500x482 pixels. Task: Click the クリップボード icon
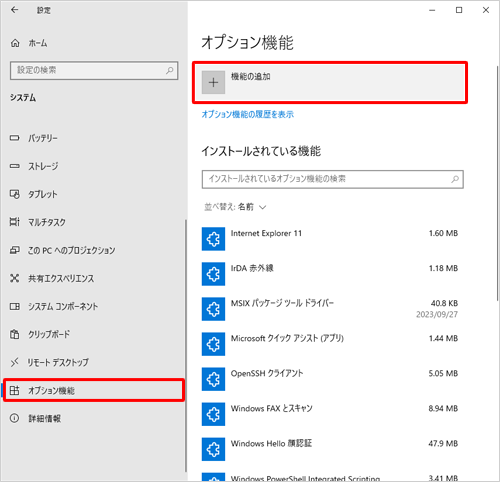[15, 334]
